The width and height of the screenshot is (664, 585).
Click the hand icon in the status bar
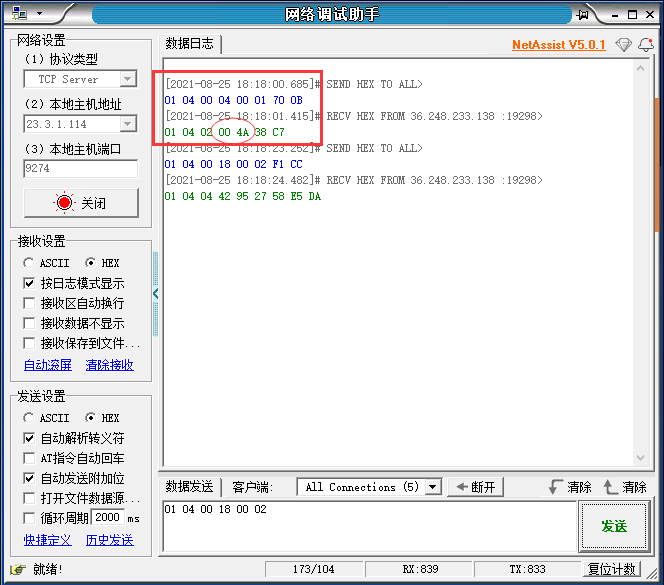click(18, 569)
